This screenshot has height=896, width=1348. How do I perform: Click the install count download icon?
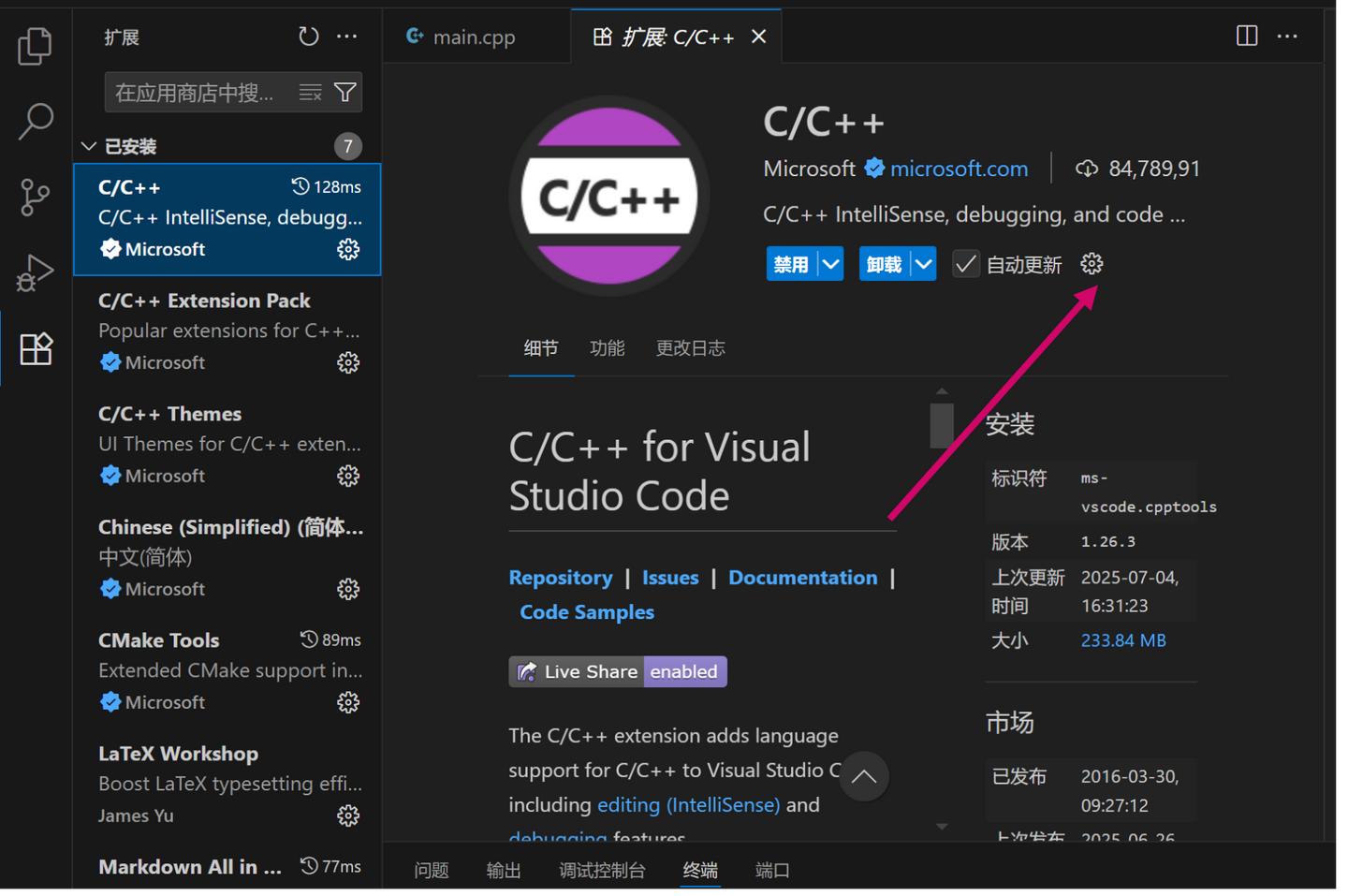[x=1087, y=169]
